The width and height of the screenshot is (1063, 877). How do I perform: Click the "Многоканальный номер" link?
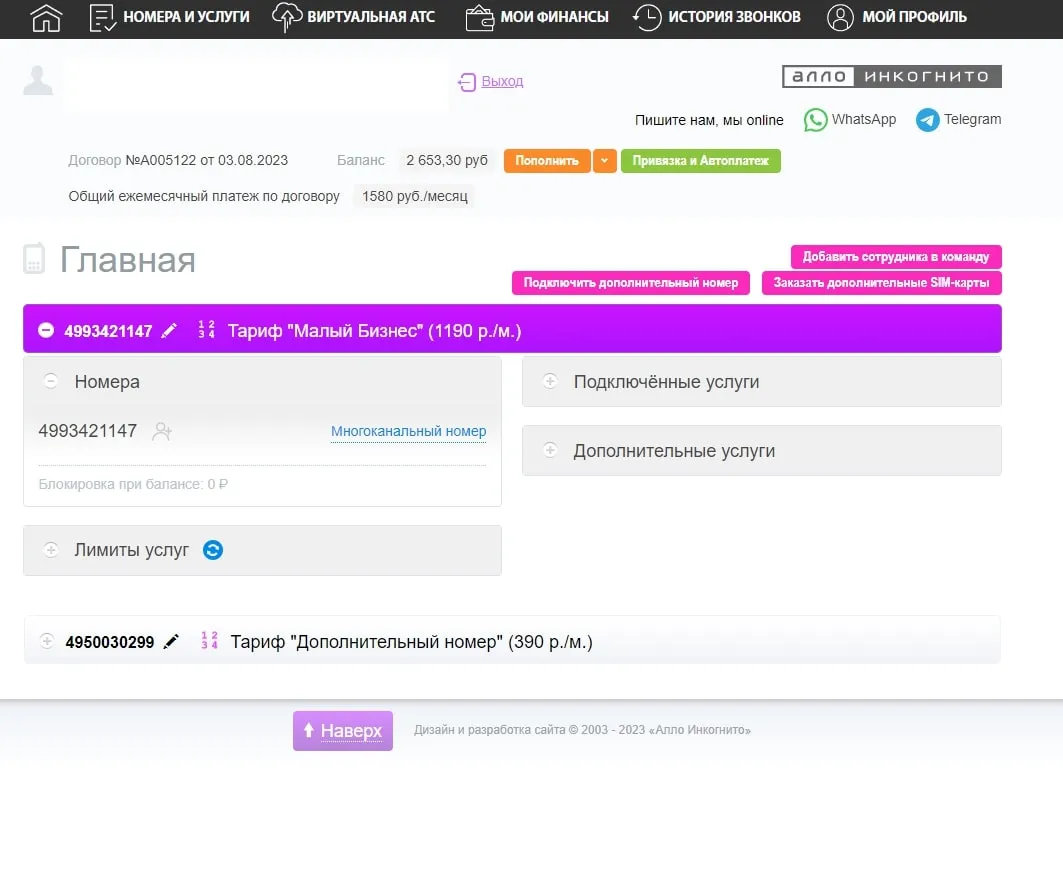(x=408, y=432)
